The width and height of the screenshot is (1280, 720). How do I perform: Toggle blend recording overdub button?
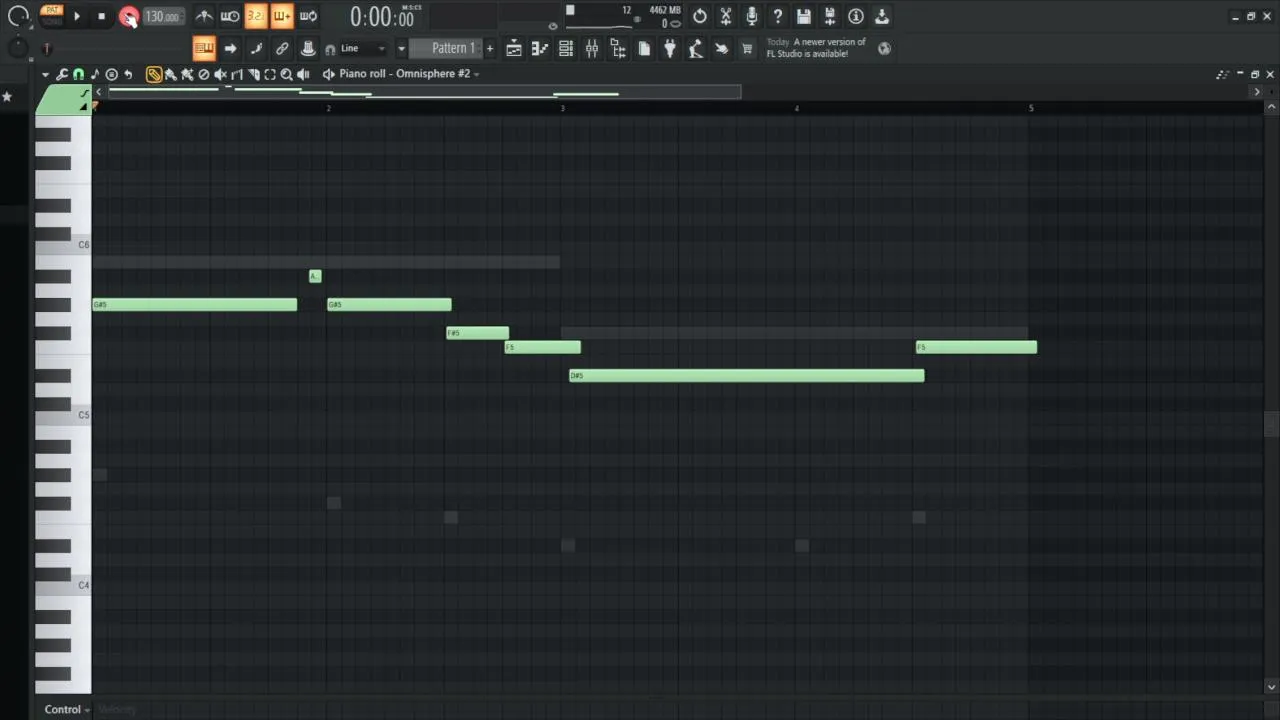point(282,16)
